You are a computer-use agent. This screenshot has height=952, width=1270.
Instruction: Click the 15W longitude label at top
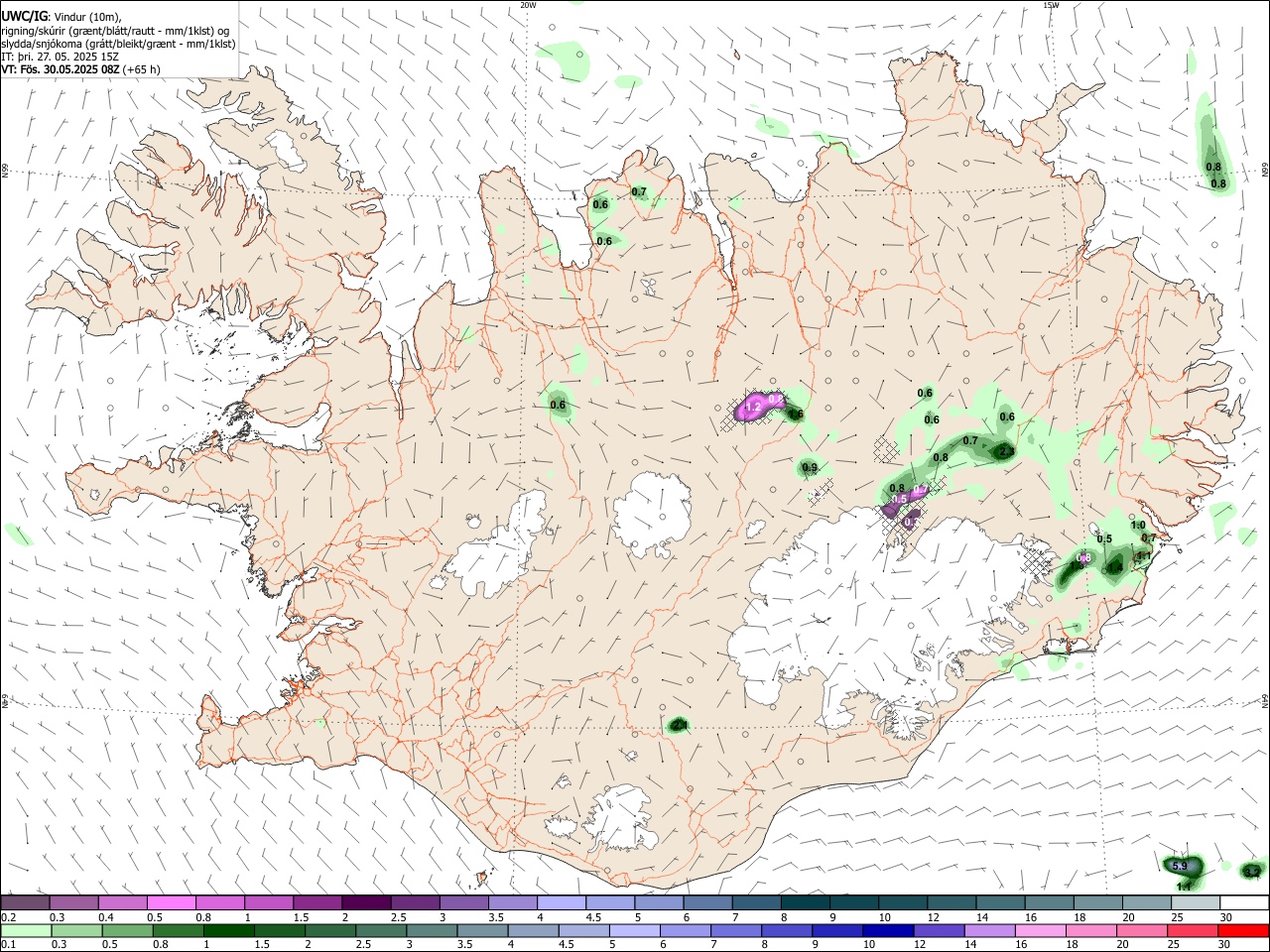click(1051, 5)
